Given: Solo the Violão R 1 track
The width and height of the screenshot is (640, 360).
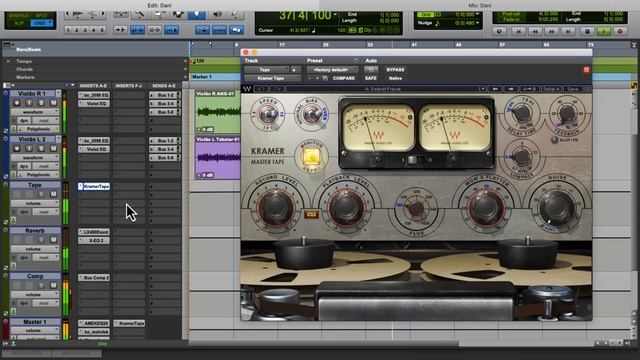Looking at the screenshot, I should [41, 103].
